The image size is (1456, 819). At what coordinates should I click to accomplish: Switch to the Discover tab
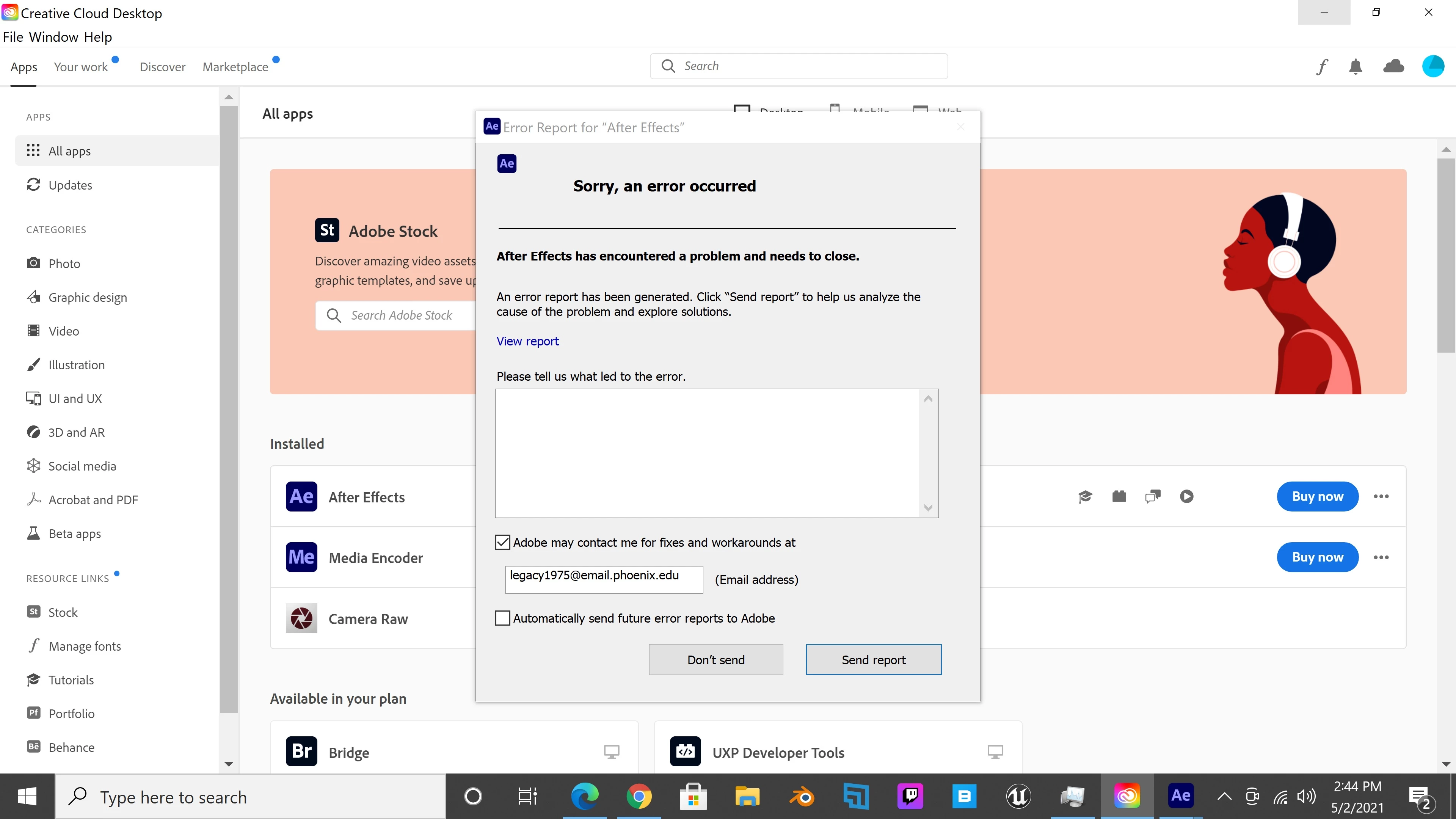coord(162,67)
